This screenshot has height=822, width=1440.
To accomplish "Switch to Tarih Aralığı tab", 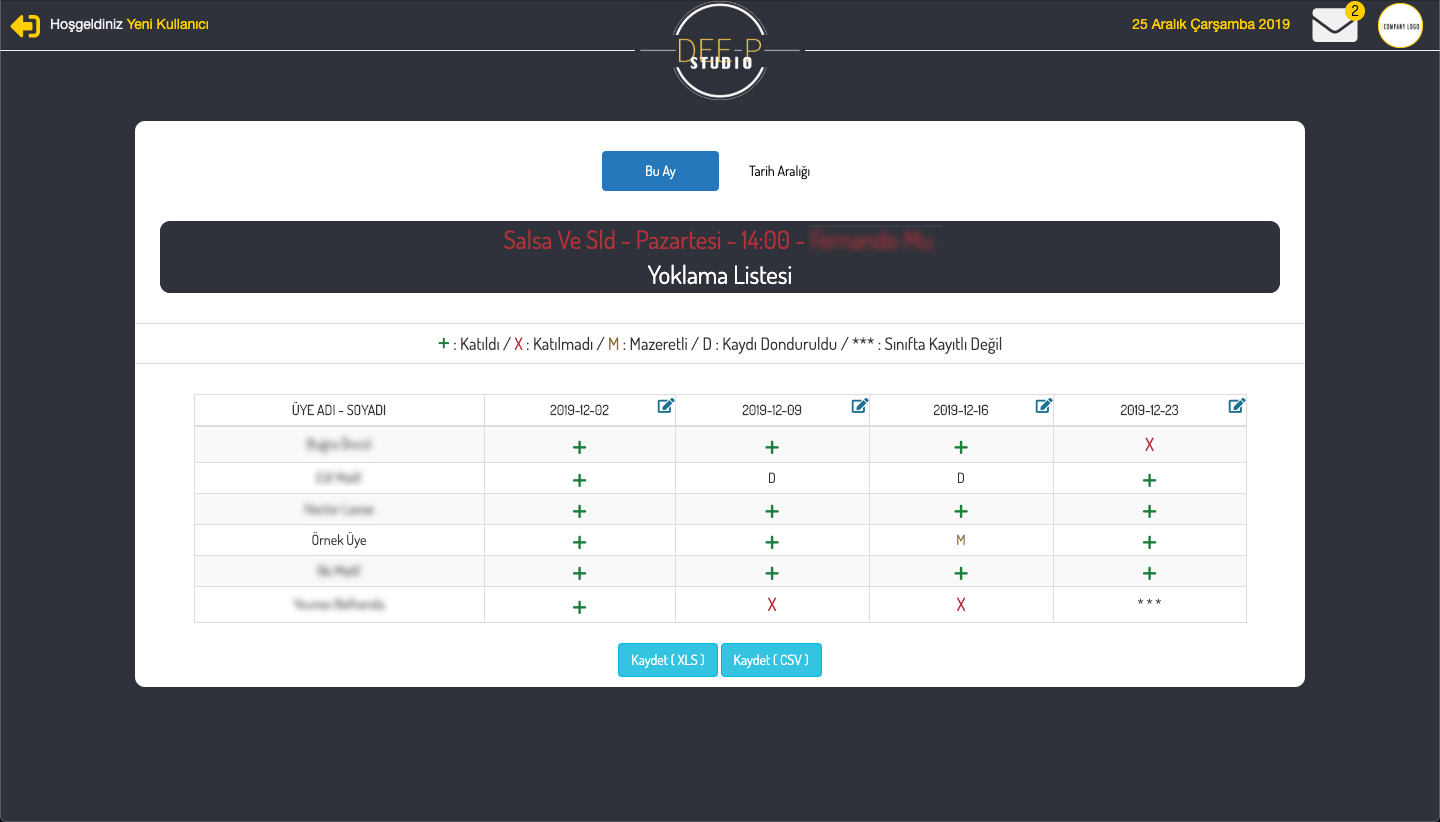I will 779,171.
